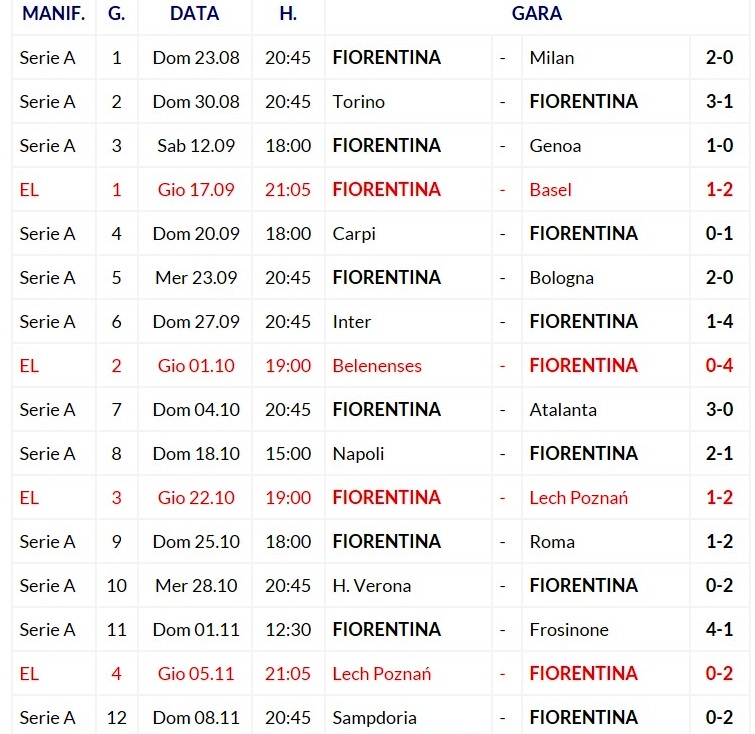
Task: Click the first Lech Poznań home-match entry
Action: click(x=578, y=498)
